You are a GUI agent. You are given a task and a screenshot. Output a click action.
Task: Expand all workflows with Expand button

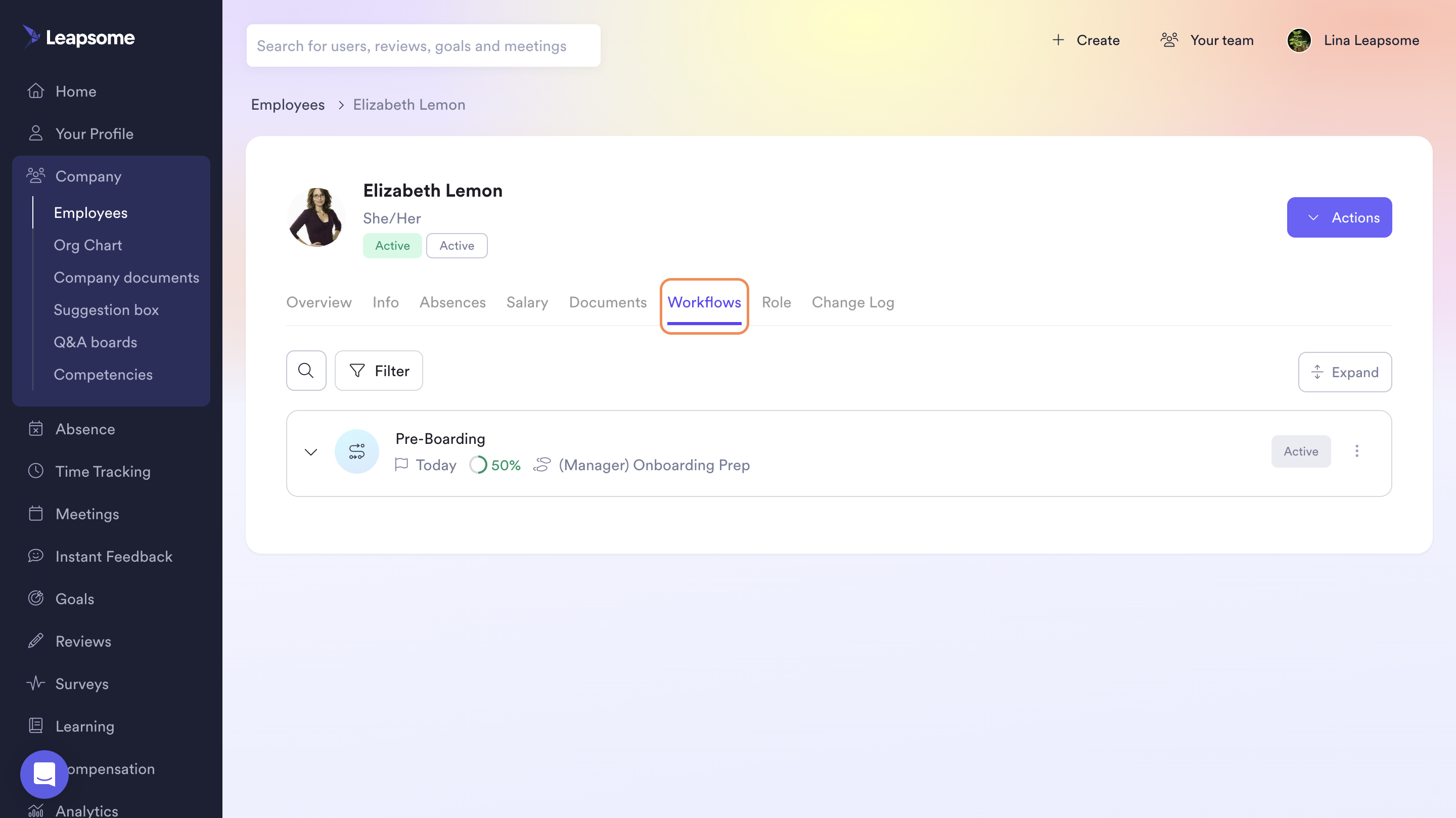[x=1345, y=372]
